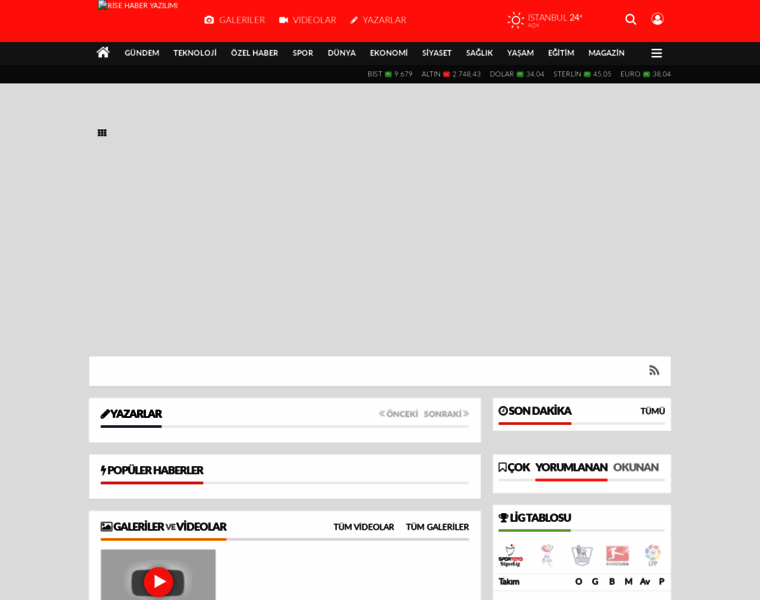Screen dimensions: 760x600
Task: Open the search magnifier icon
Action: pyautogui.click(x=630, y=19)
